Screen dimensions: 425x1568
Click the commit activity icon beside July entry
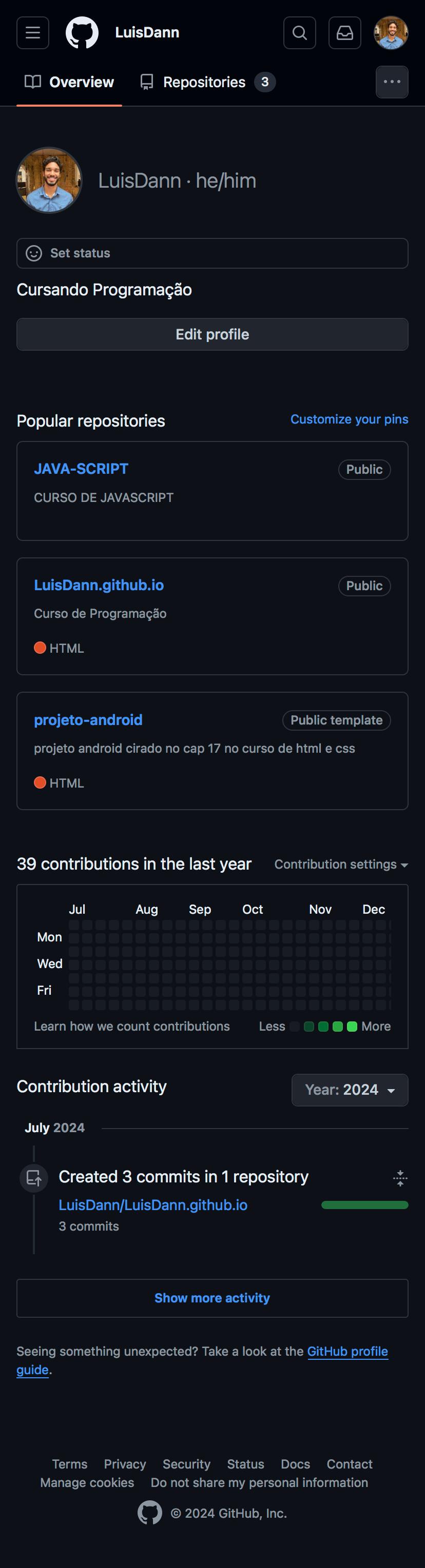coord(34,1177)
